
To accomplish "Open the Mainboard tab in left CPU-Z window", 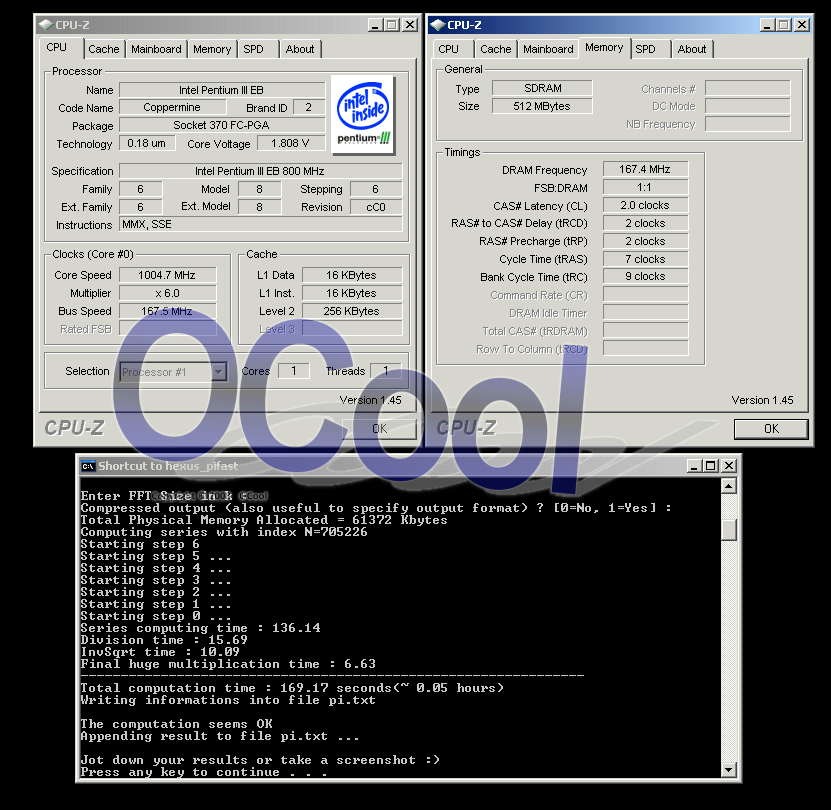I will click(x=156, y=49).
